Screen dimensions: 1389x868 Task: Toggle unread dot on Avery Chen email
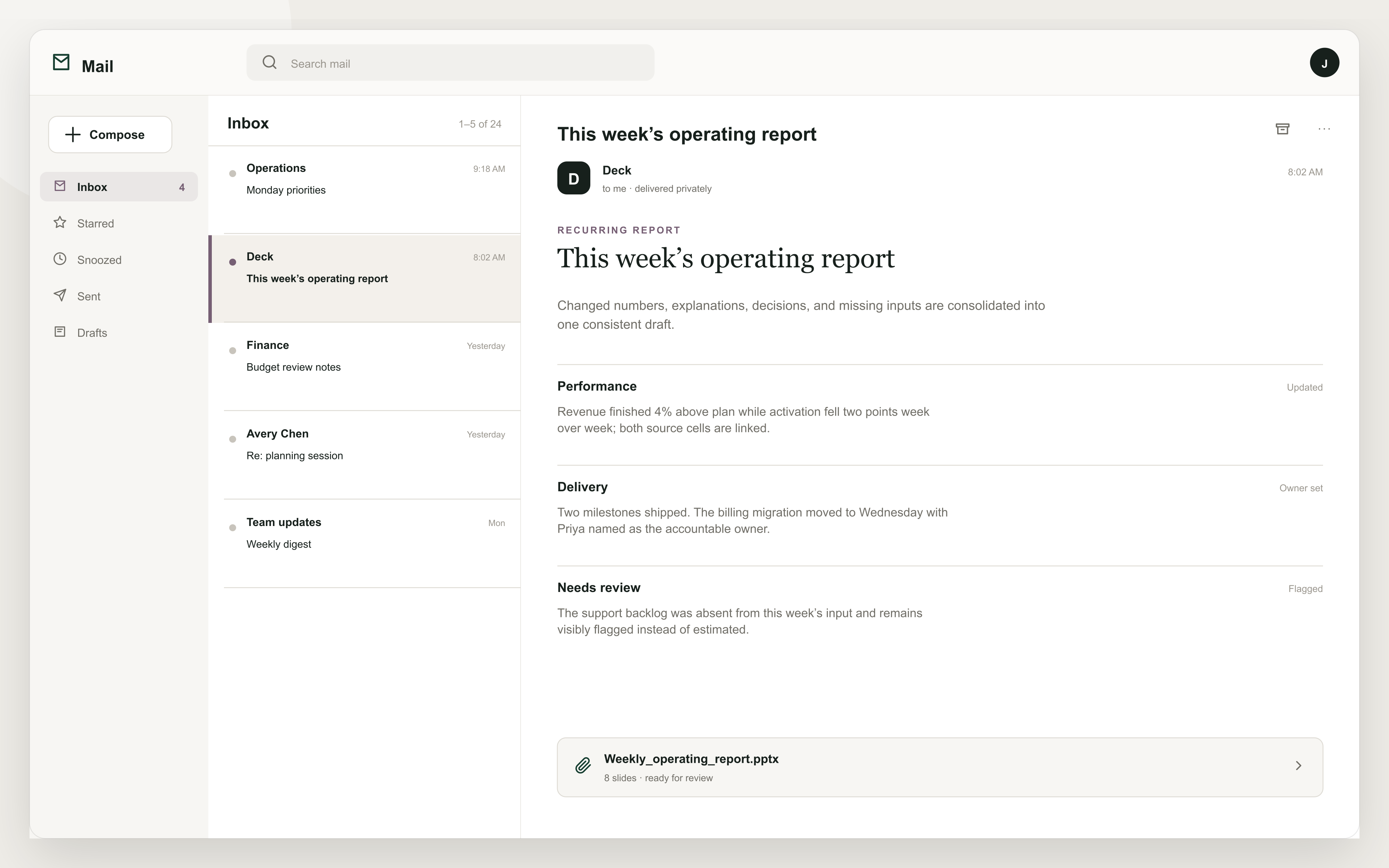pyautogui.click(x=232, y=439)
